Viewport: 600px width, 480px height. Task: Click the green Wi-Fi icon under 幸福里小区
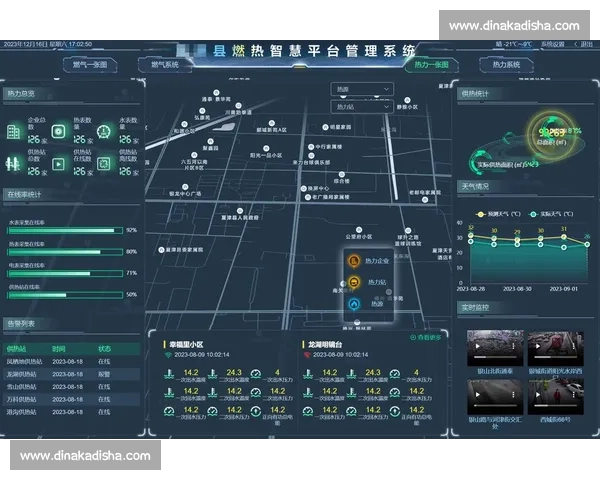(167, 353)
